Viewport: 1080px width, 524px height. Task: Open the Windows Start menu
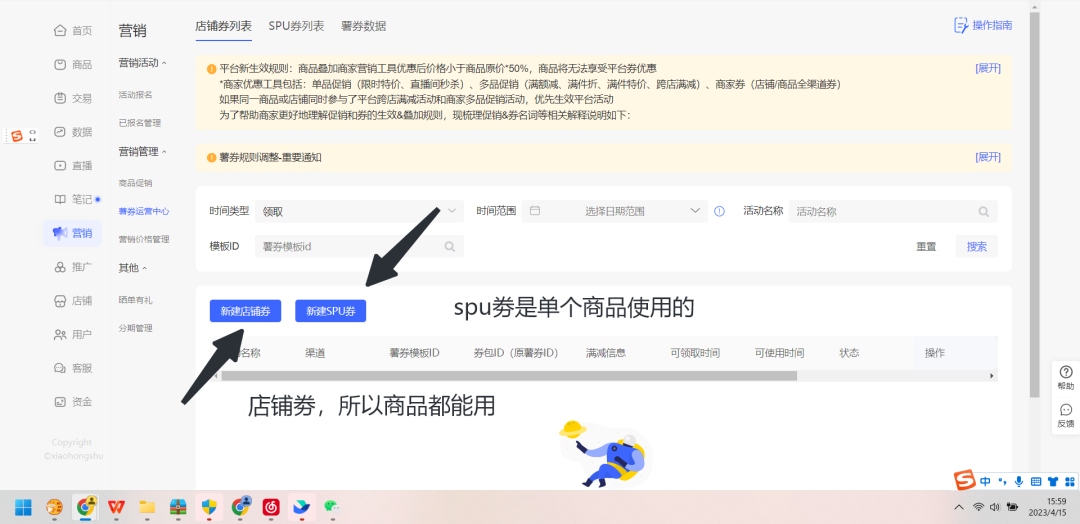[23, 507]
